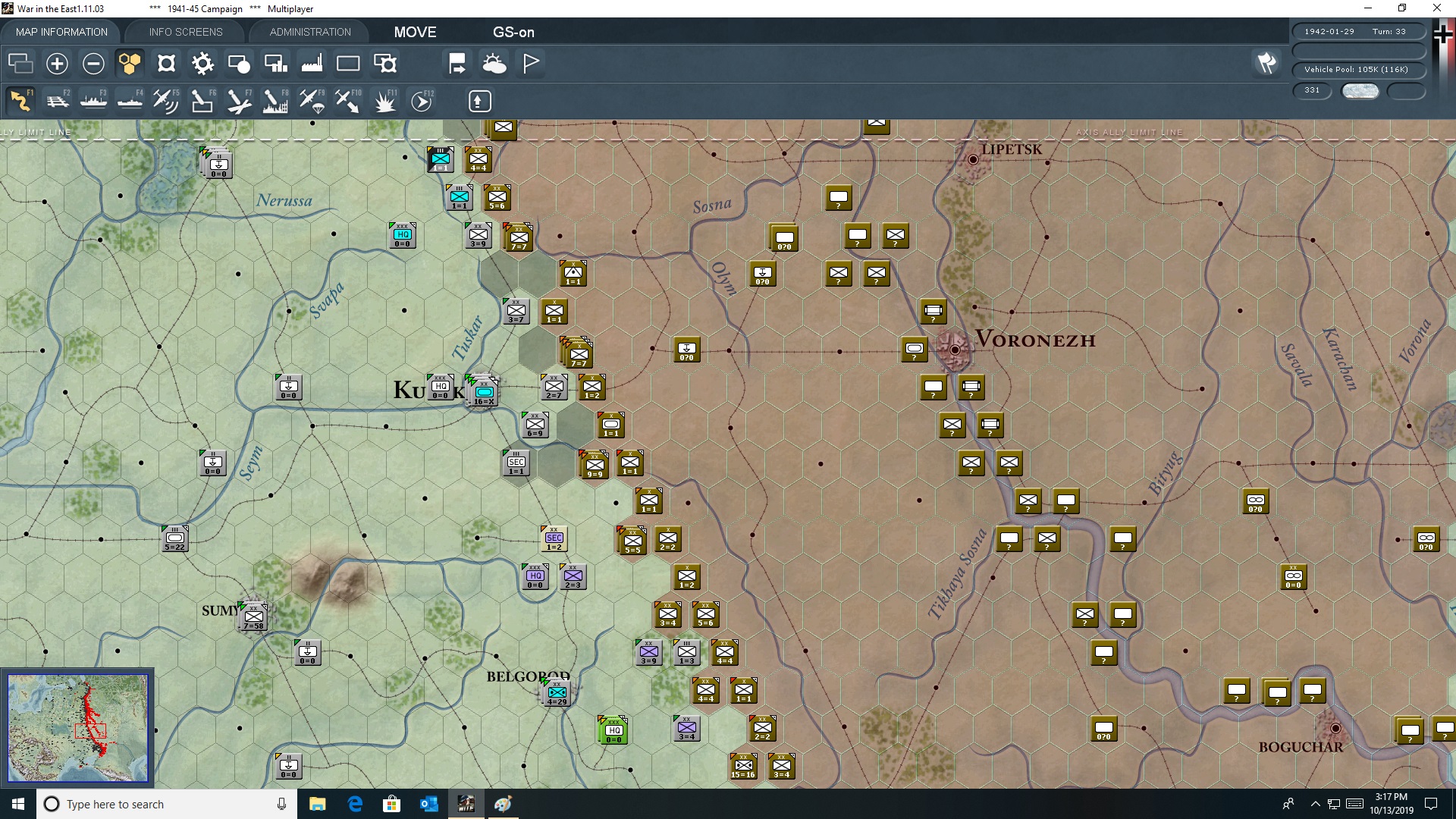Click the end turn flag icon
The height and width of the screenshot is (819, 1456).
(x=457, y=63)
